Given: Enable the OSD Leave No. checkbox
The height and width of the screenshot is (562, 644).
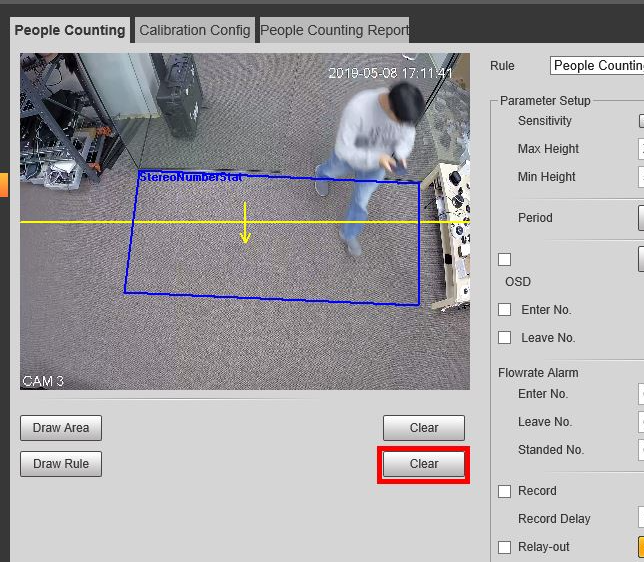Looking at the screenshot, I should (x=505, y=338).
